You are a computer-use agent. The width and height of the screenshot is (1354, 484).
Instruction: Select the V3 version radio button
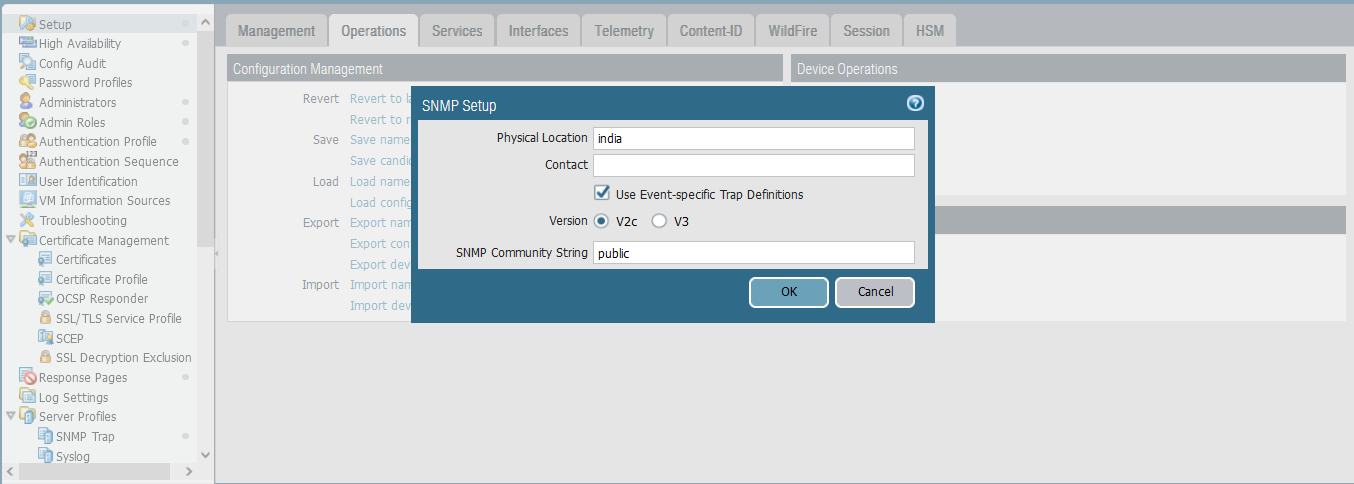point(659,221)
